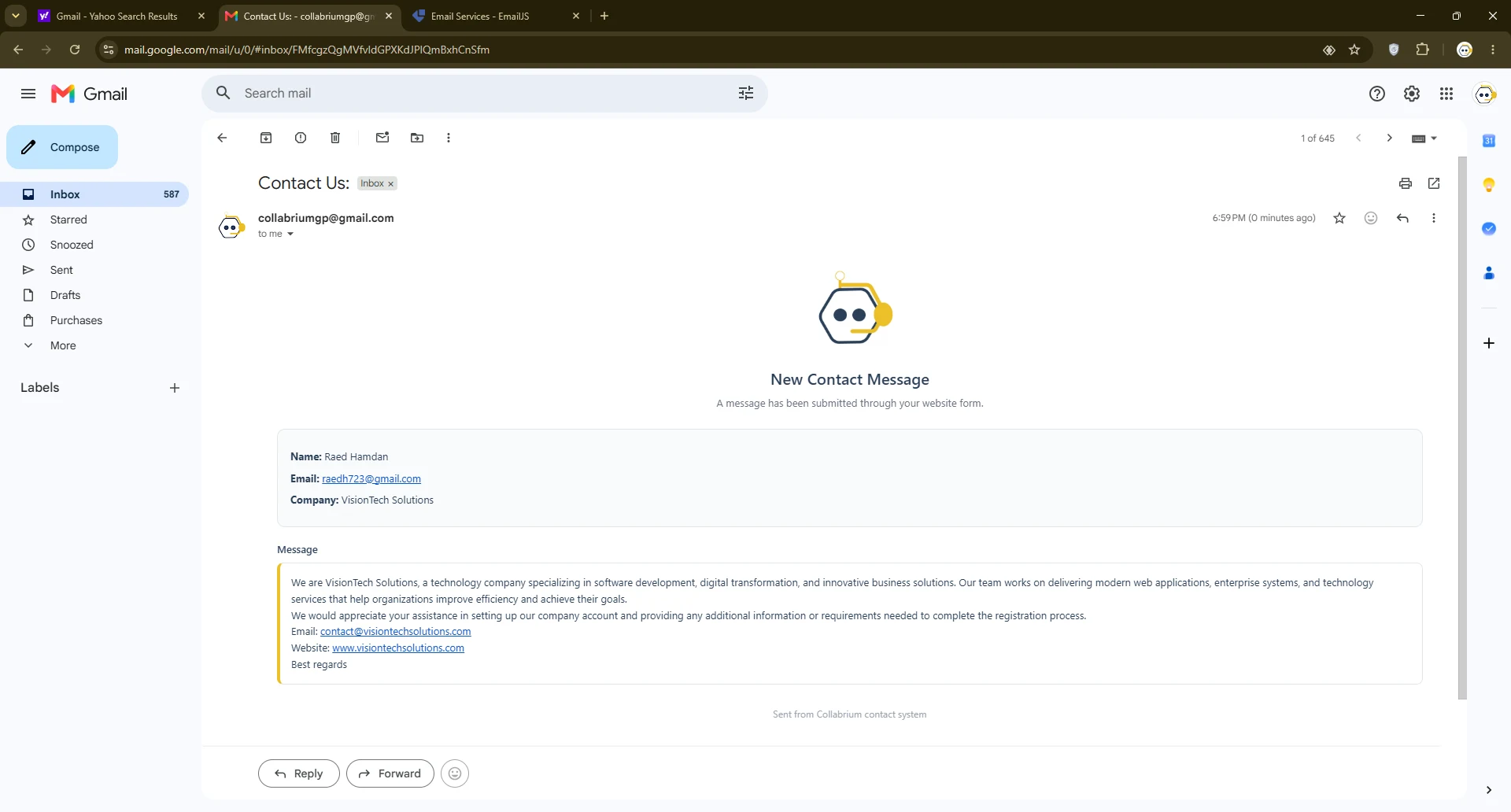Go back to inbox with the back arrow

222,138
